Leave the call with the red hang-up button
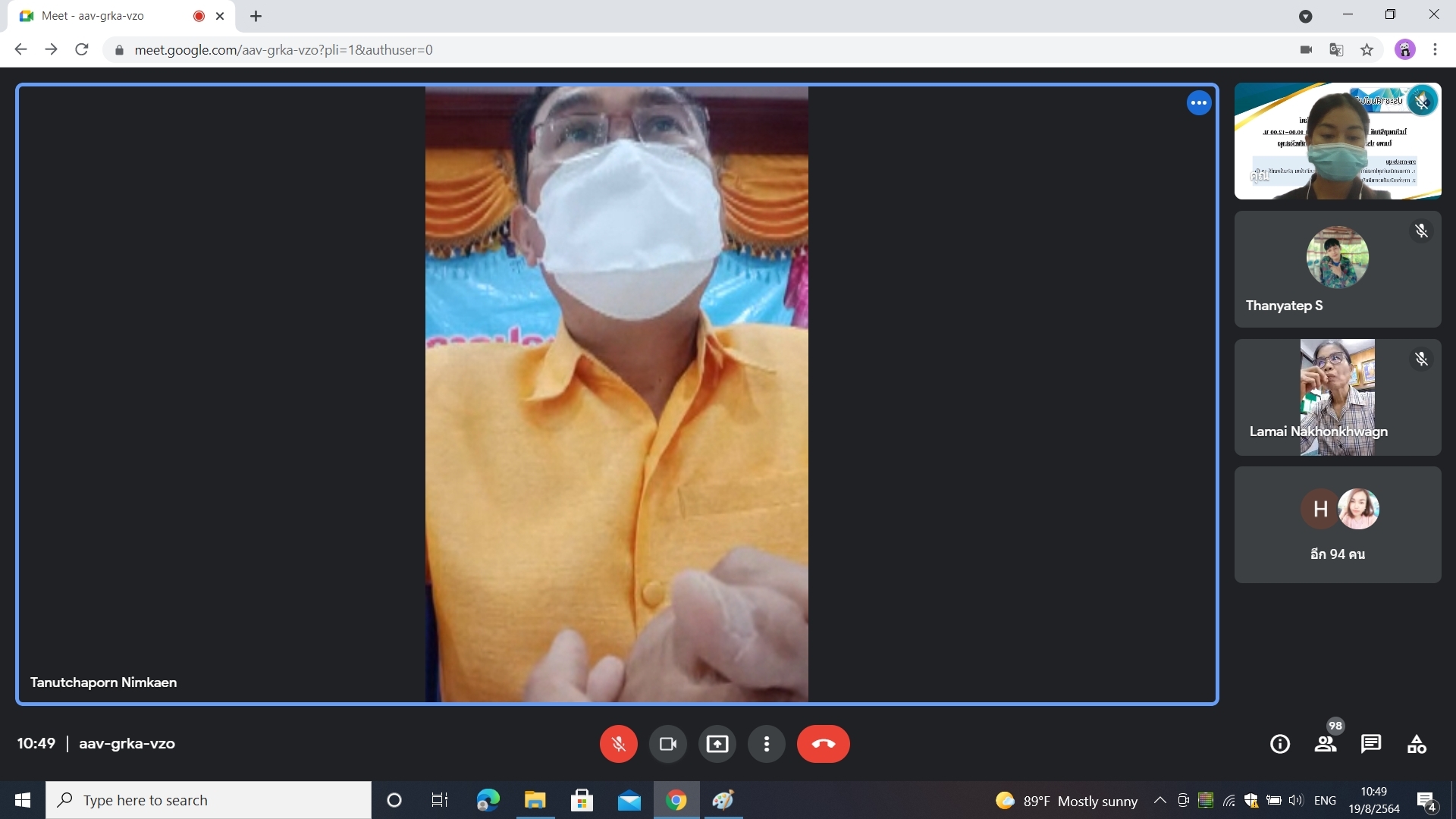Image resolution: width=1456 pixels, height=819 pixels. [x=823, y=744]
